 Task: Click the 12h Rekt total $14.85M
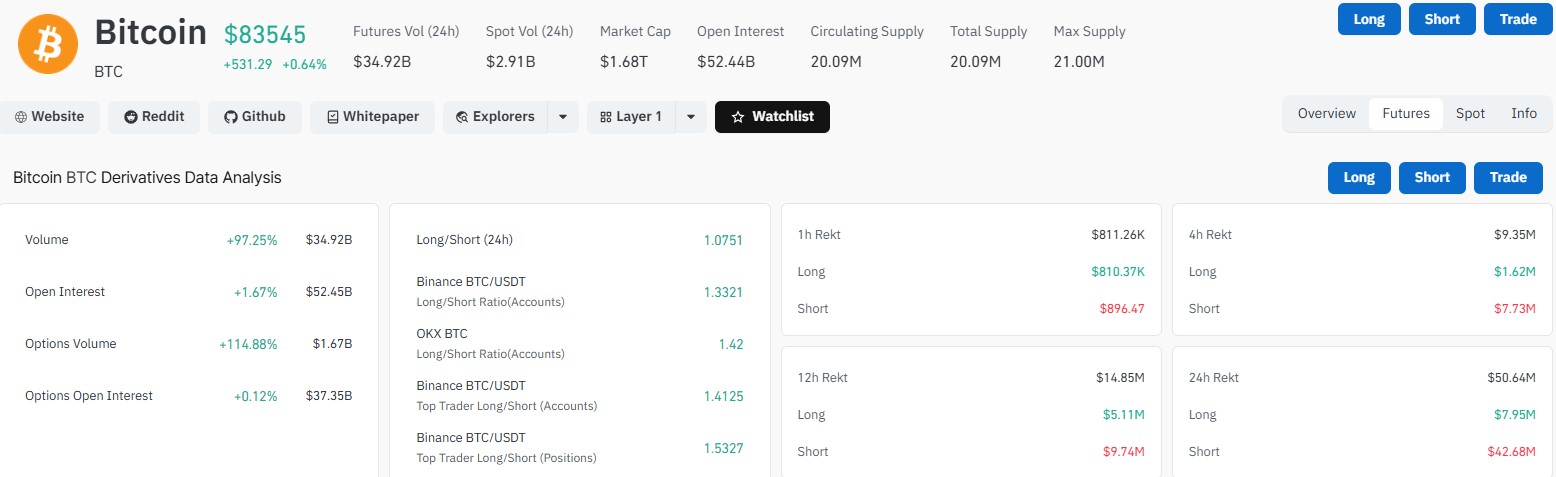(x=1120, y=378)
